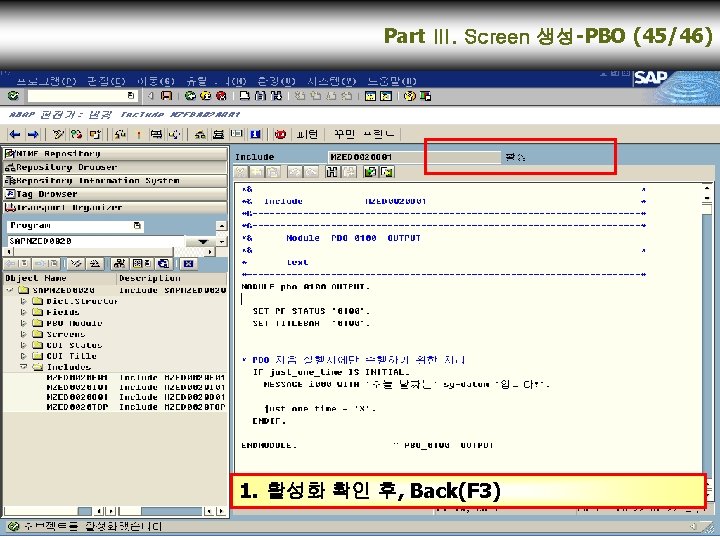This screenshot has height=540, width=720.
Task: Click the 꾸미 프린터 (Pretty Printer) button
Action: tap(364, 134)
